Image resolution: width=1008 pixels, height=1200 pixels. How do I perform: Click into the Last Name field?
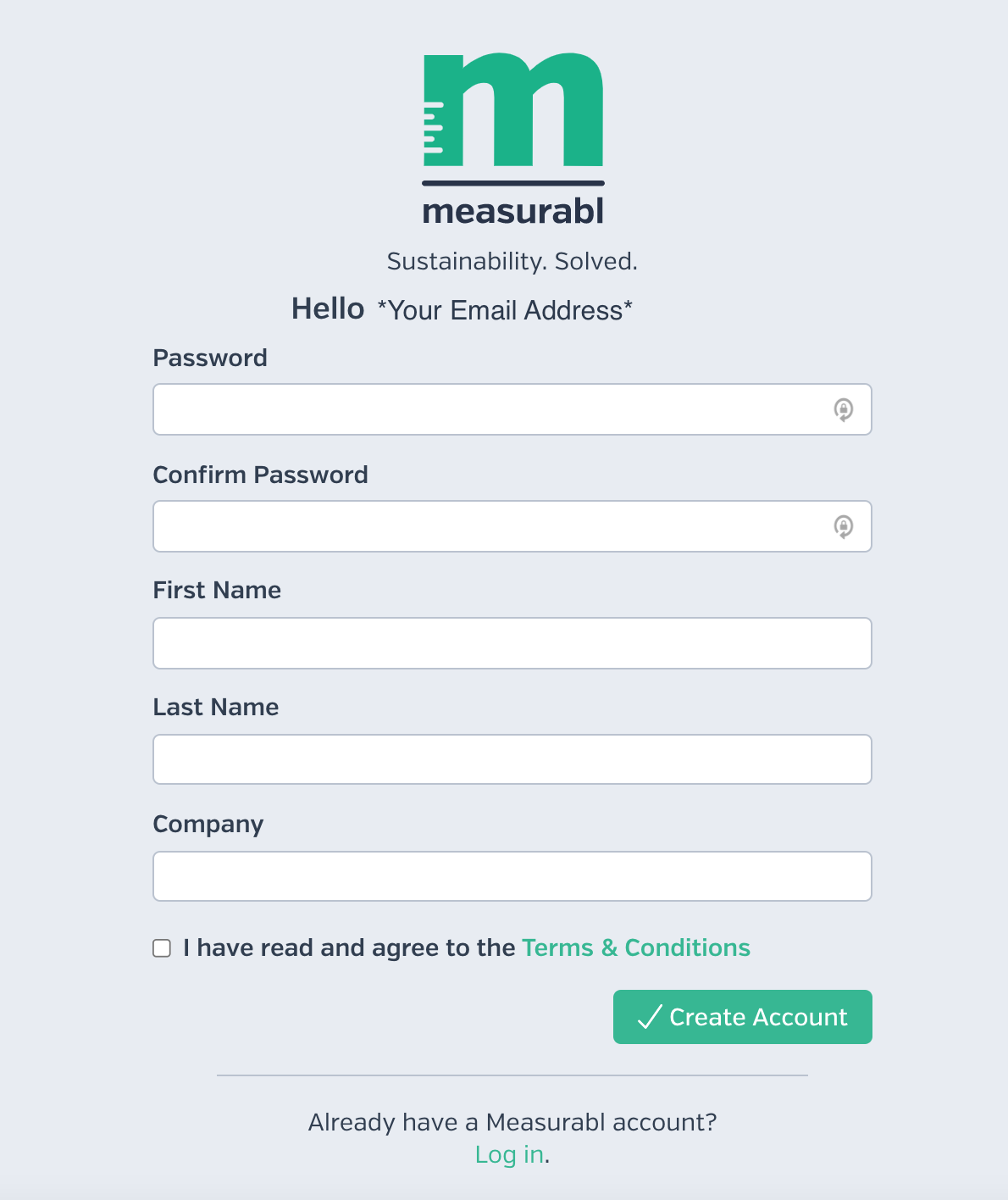click(x=512, y=759)
